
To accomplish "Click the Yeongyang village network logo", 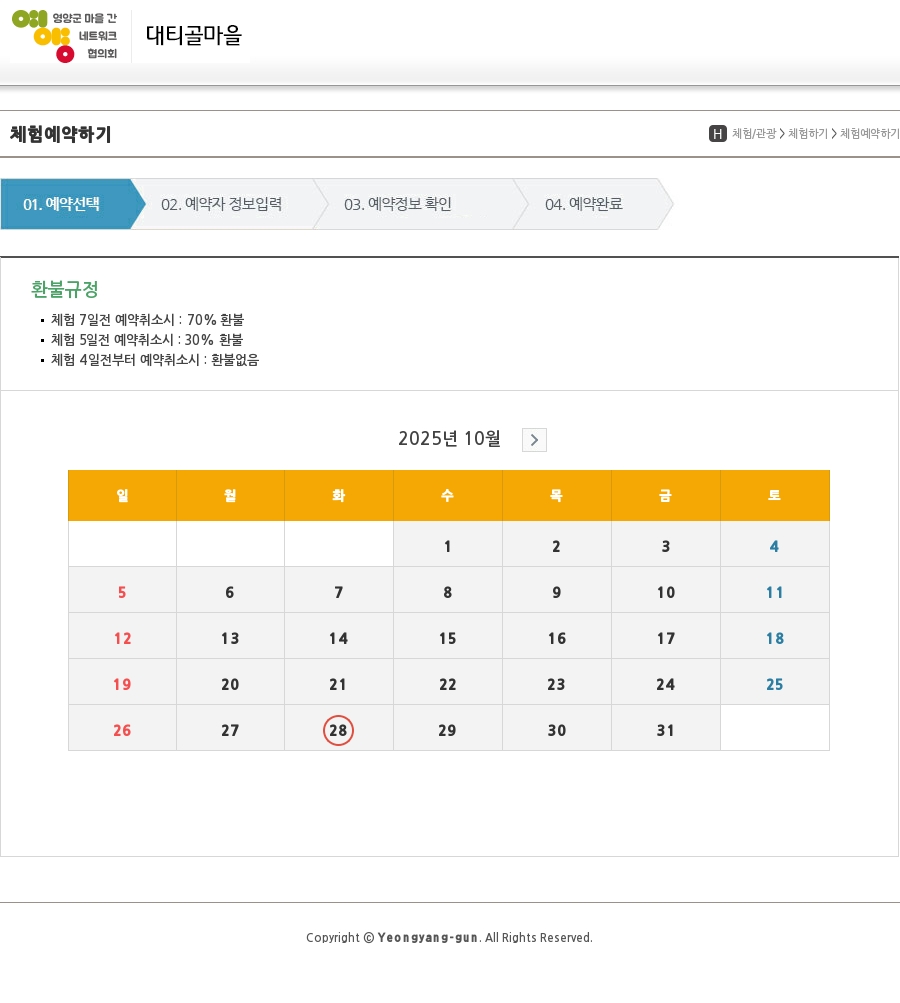I will (x=65, y=36).
